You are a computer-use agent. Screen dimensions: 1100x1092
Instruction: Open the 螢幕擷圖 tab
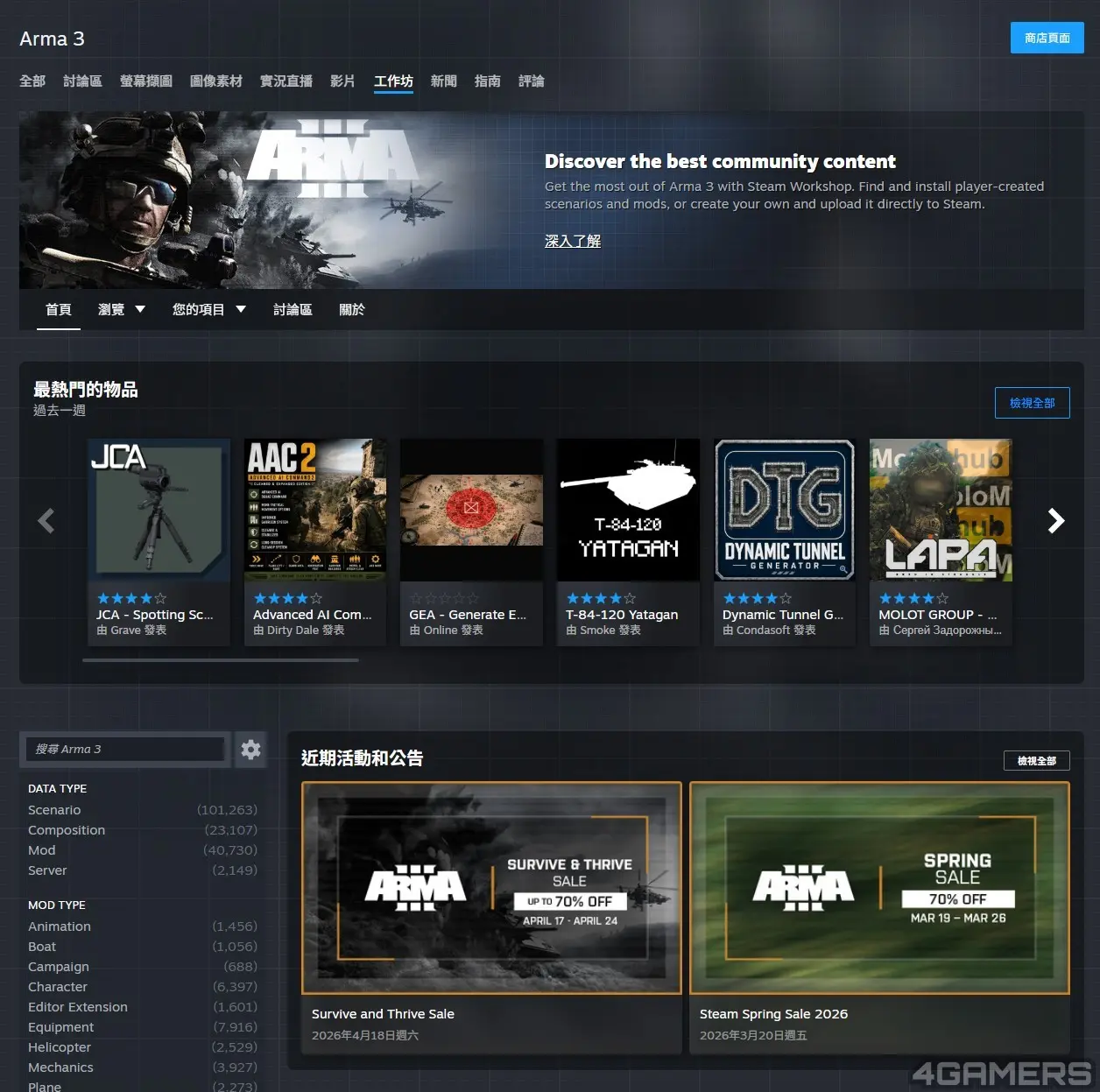146,81
